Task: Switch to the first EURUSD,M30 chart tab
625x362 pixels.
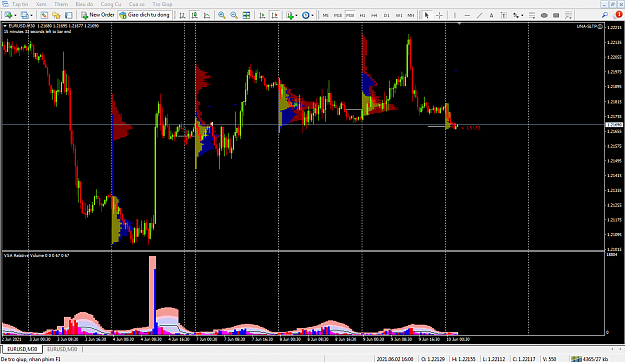Action: pyautogui.click(x=22, y=349)
